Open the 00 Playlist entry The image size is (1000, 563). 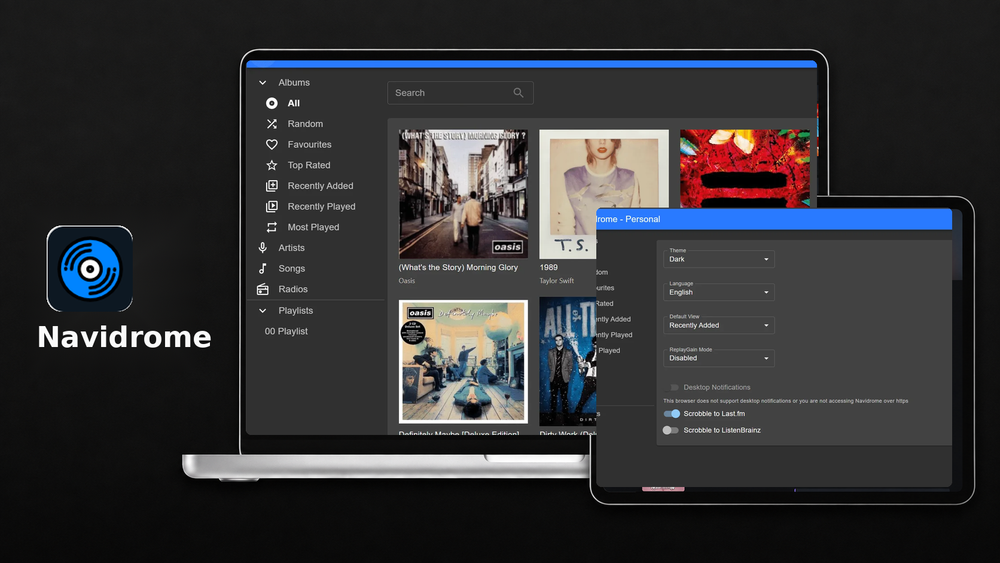286,332
